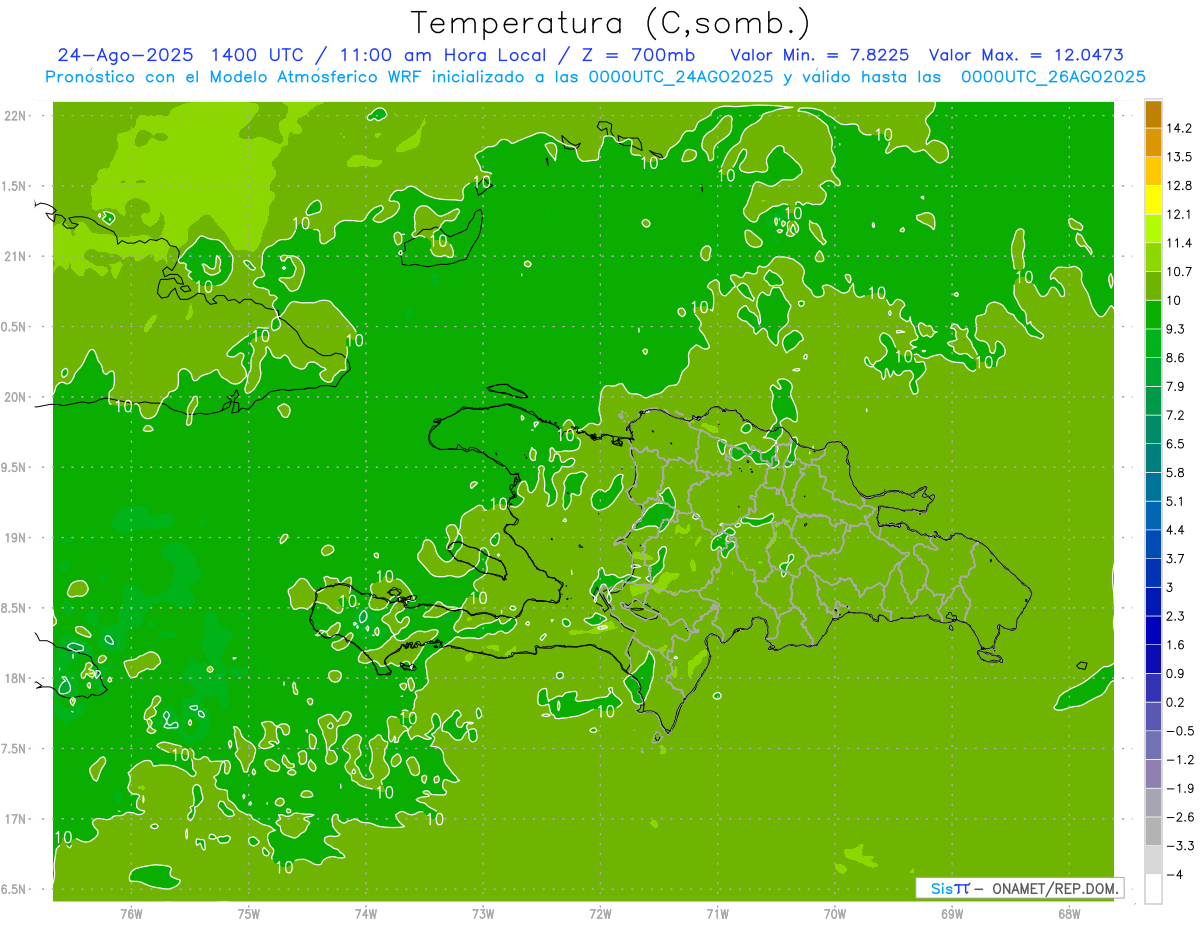Click the '18N' latitude label
Image resolution: width=1200 pixels, height=927 pixels.
click(x=16, y=678)
